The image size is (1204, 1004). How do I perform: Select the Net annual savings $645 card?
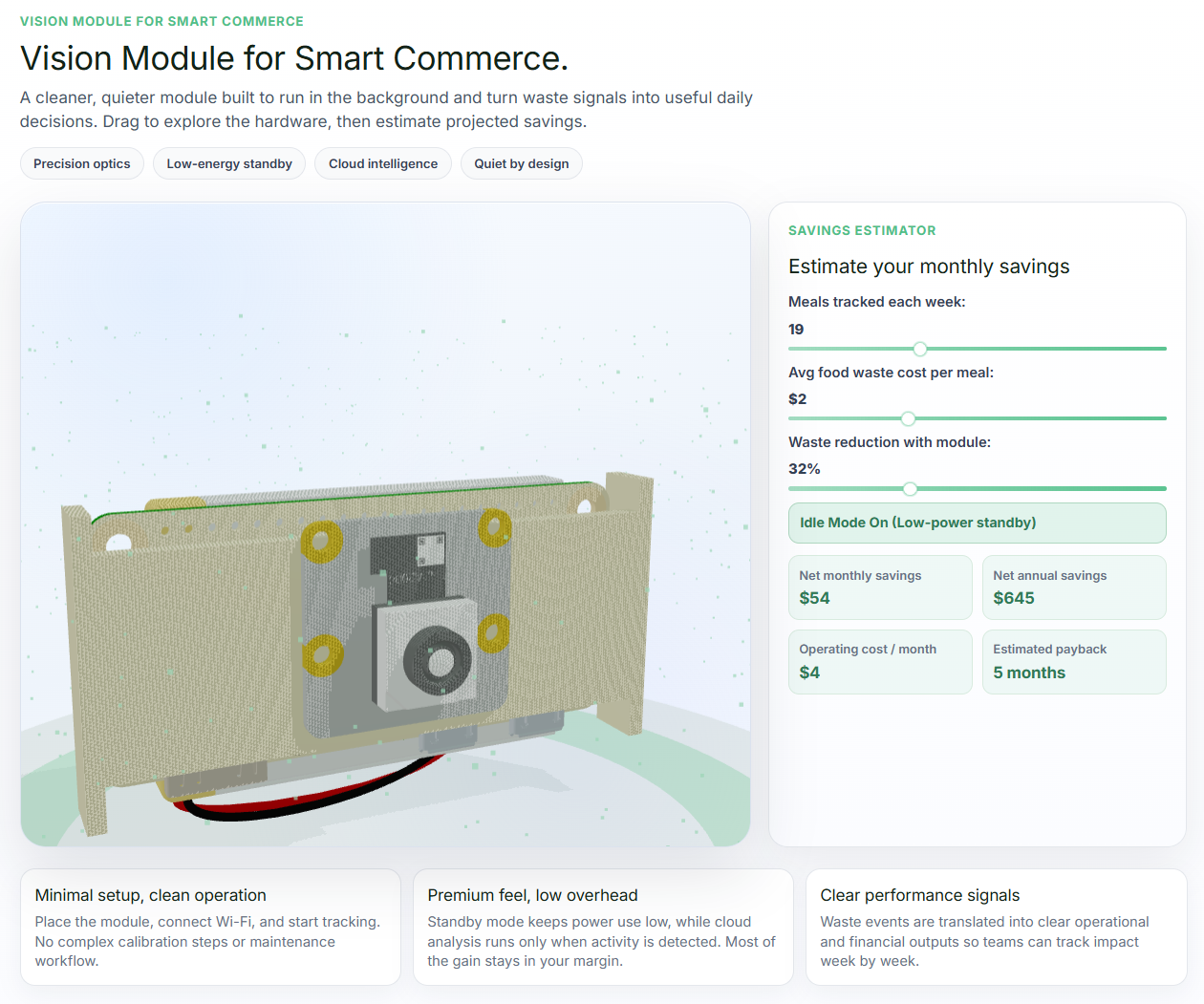[x=1074, y=587]
